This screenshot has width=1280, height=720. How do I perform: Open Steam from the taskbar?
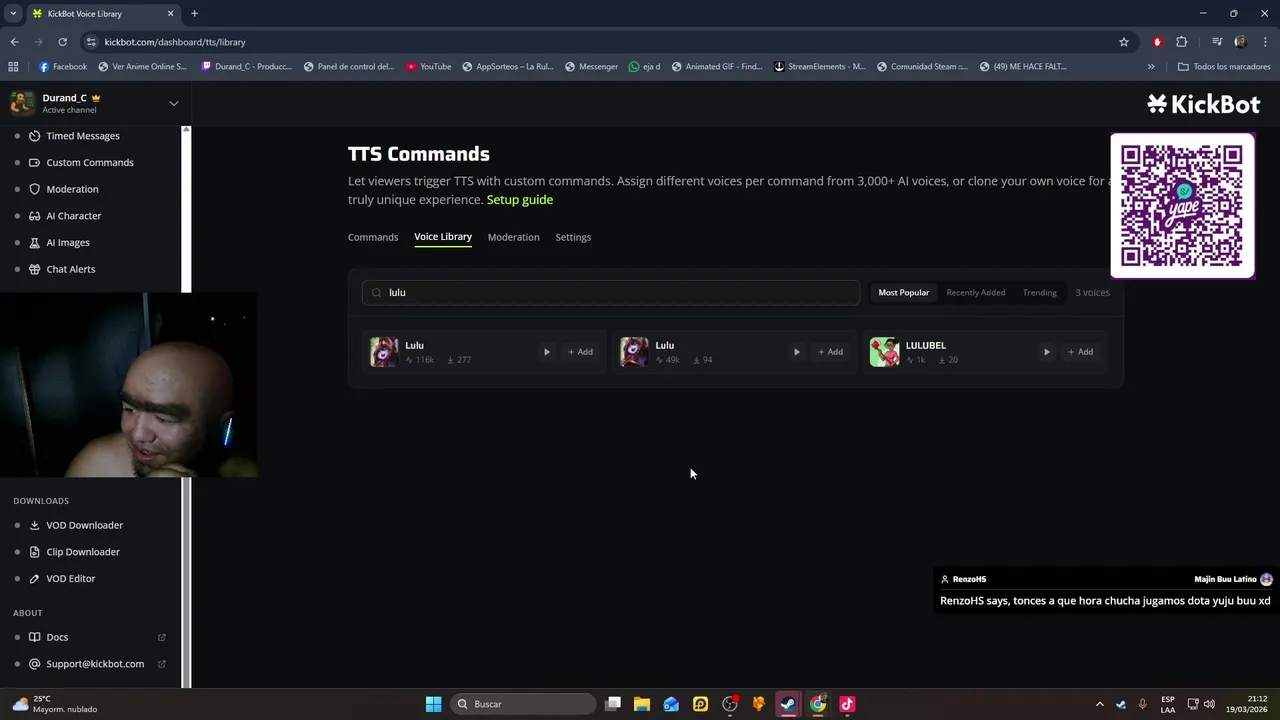click(x=788, y=704)
